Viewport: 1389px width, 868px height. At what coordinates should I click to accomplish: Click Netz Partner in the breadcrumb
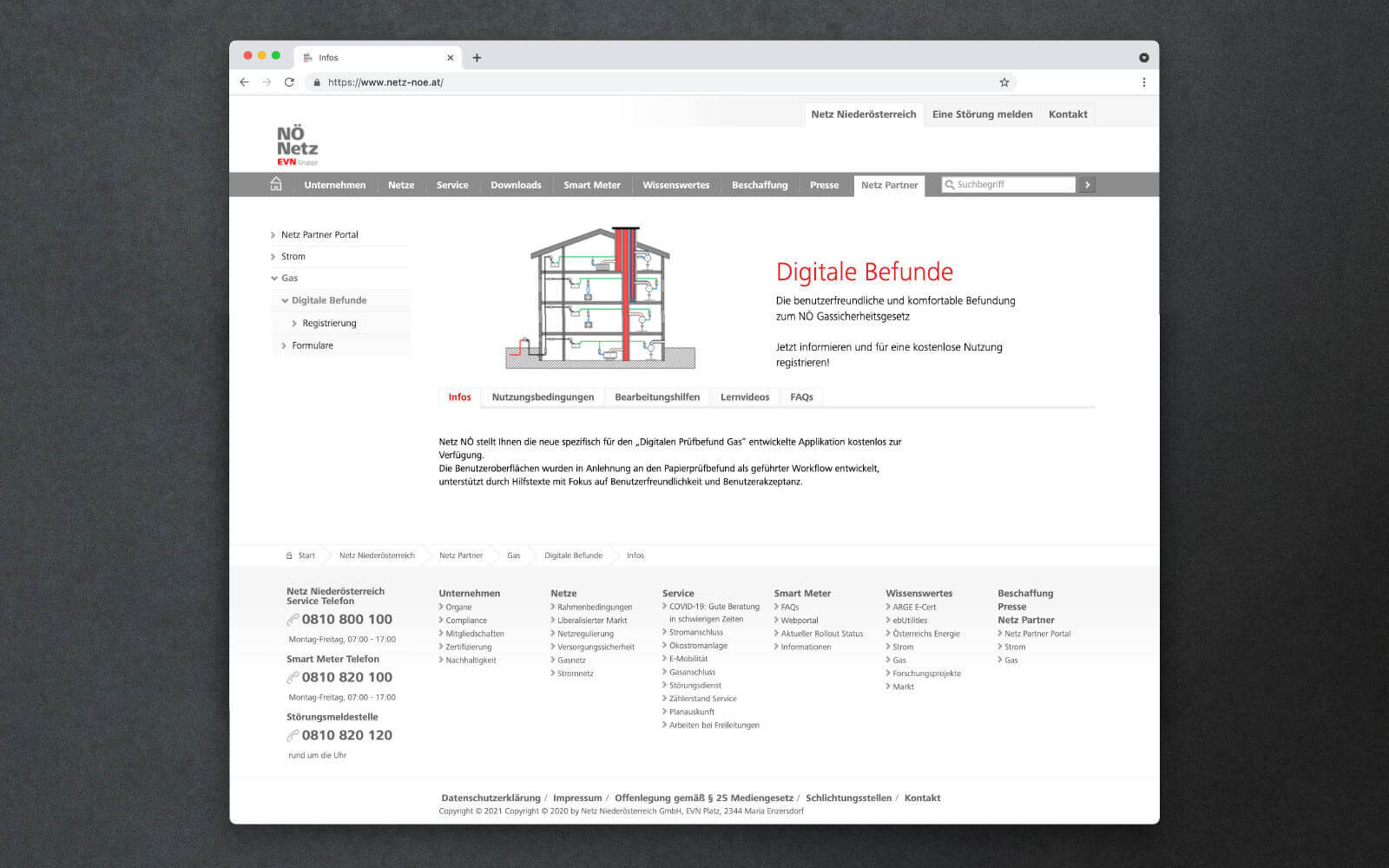coord(461,556)
